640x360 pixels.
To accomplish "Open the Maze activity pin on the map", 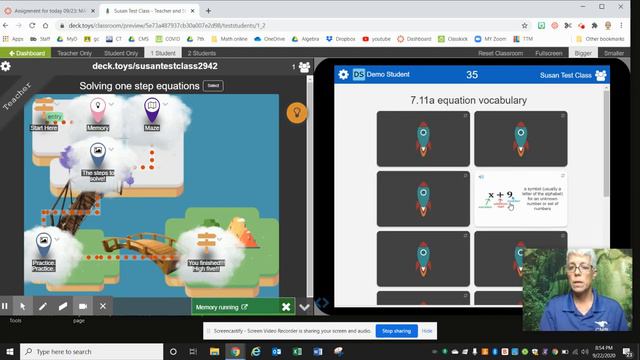I will [x=152, y=110].
